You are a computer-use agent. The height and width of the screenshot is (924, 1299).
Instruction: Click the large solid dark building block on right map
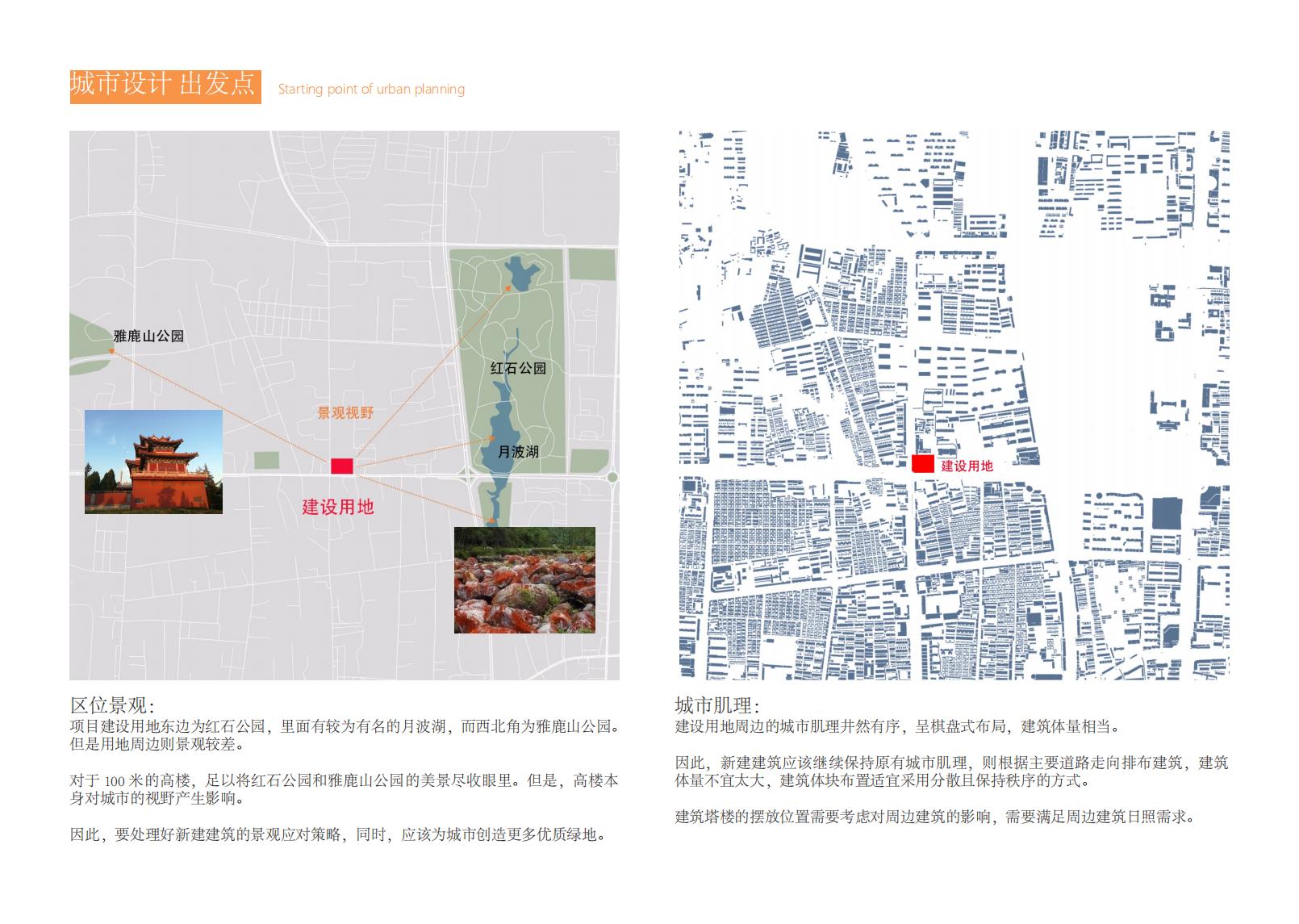pyautogui.click(x=1165, y=514)
